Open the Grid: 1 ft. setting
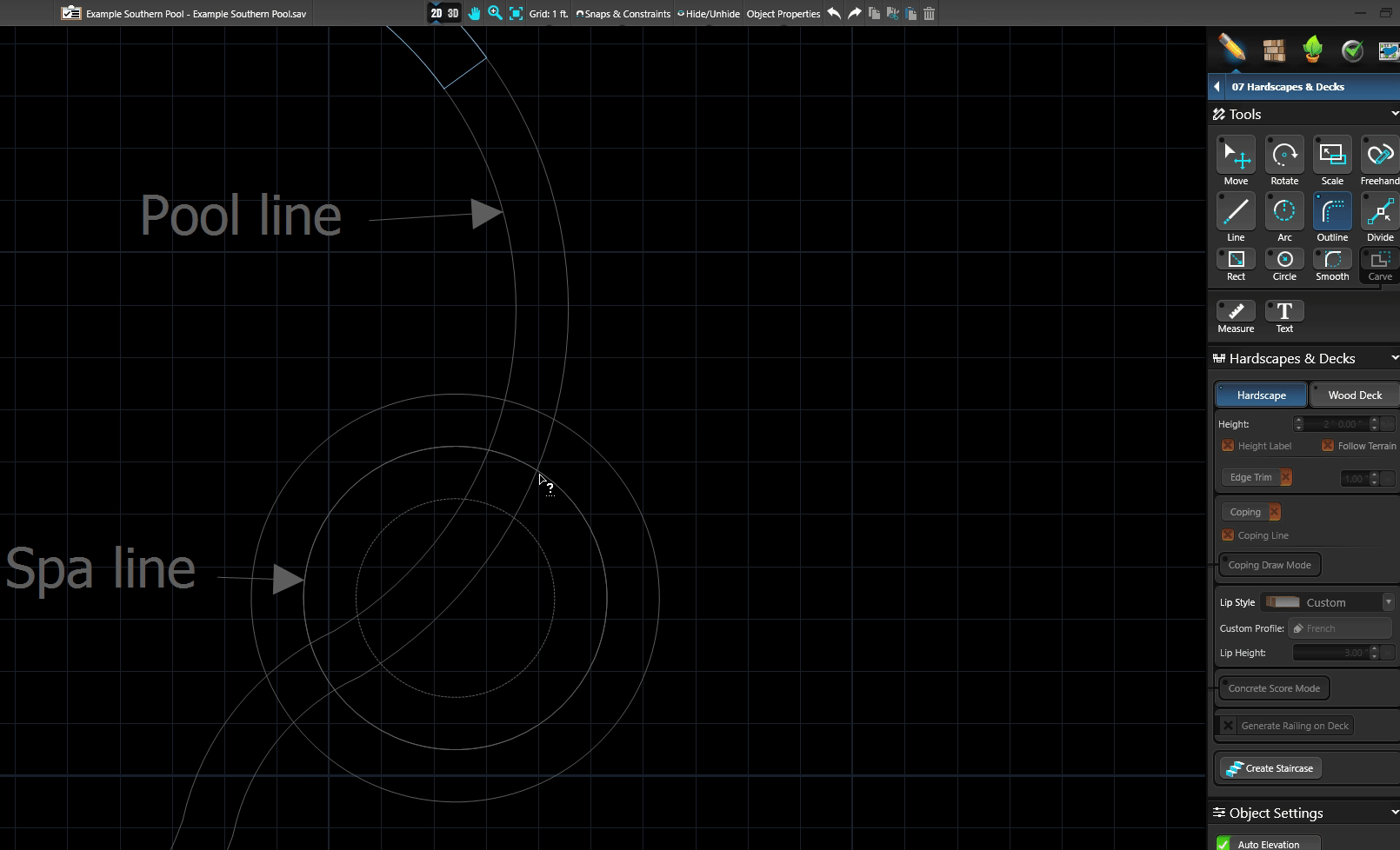The image size is (1400, 850). pyautogui.click(x=548, y=14)
